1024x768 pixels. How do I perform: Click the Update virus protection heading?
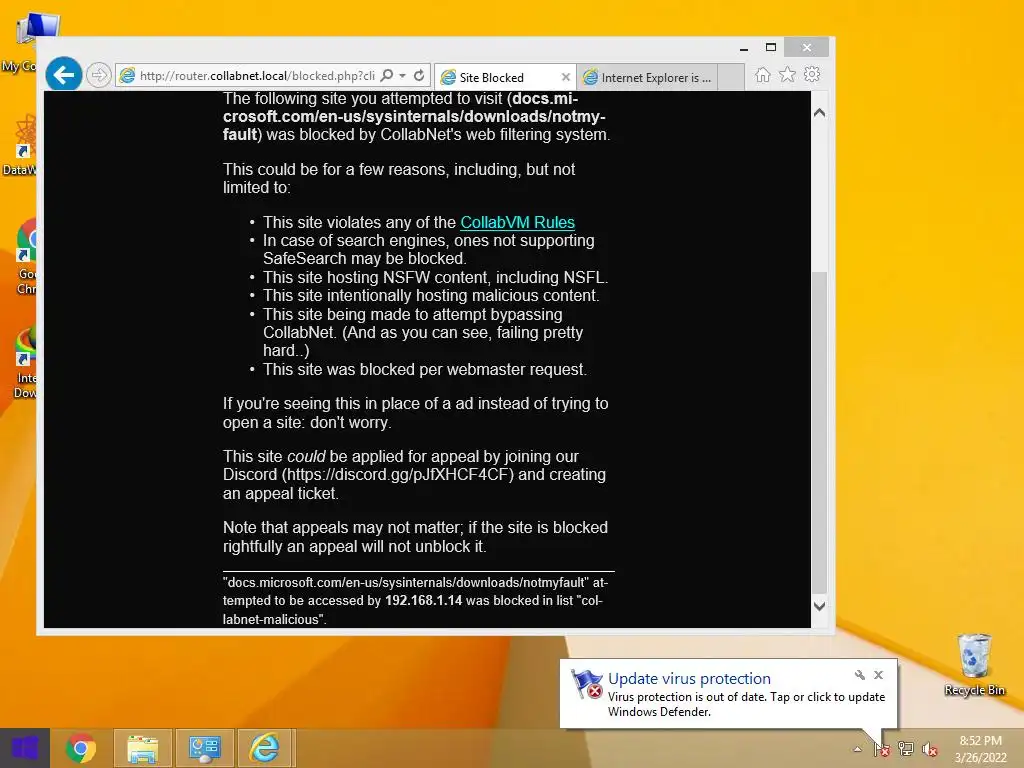(689, 679)
